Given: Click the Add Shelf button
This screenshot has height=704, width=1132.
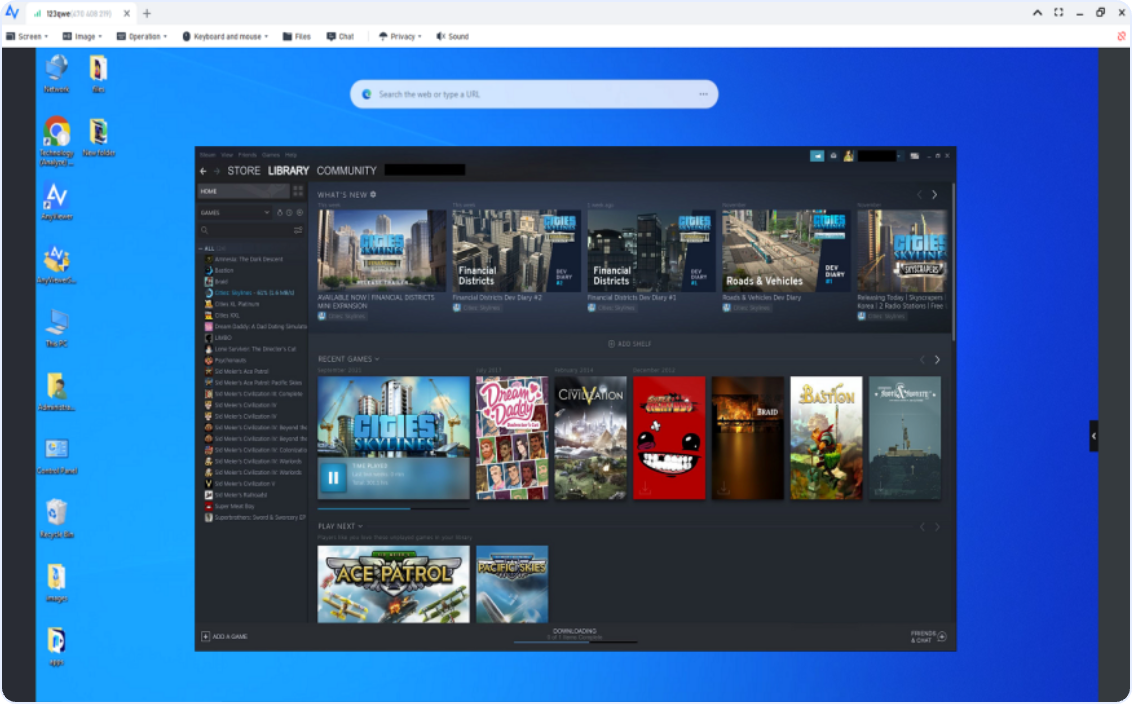Looking at the screenshot, I should coord(631,344).
